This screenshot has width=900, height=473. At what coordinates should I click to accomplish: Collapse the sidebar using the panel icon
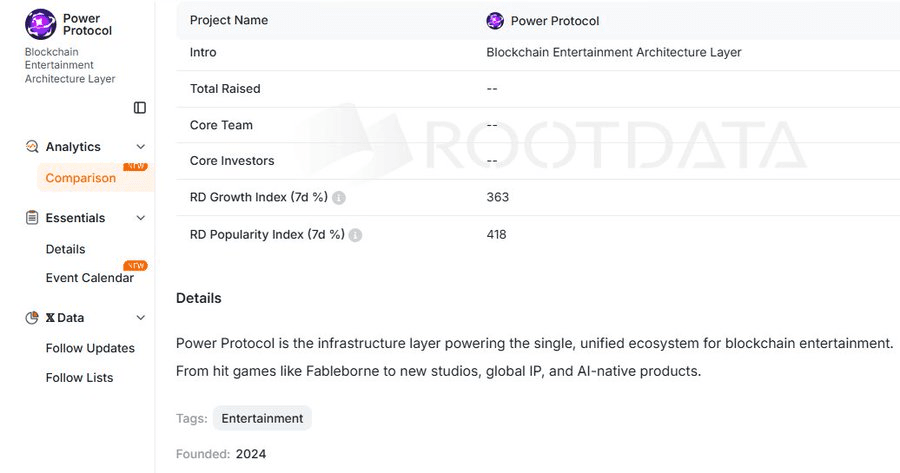pos(140,108)
